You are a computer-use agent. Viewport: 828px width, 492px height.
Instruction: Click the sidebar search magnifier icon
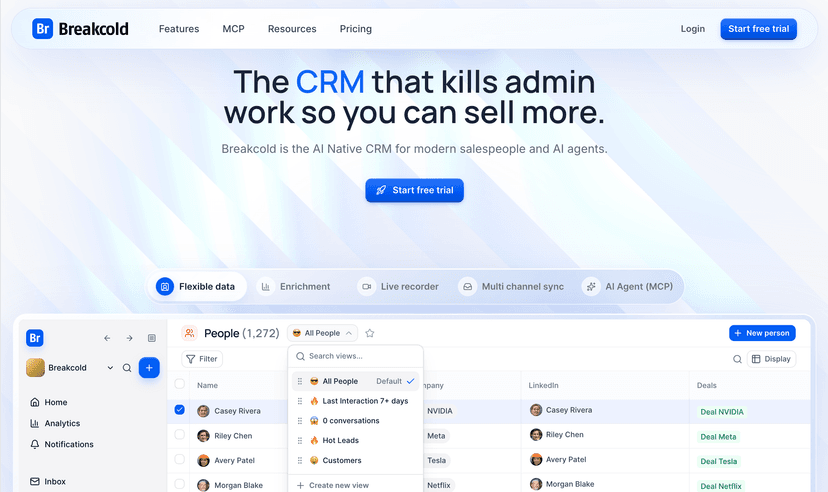tap(127, 368)
